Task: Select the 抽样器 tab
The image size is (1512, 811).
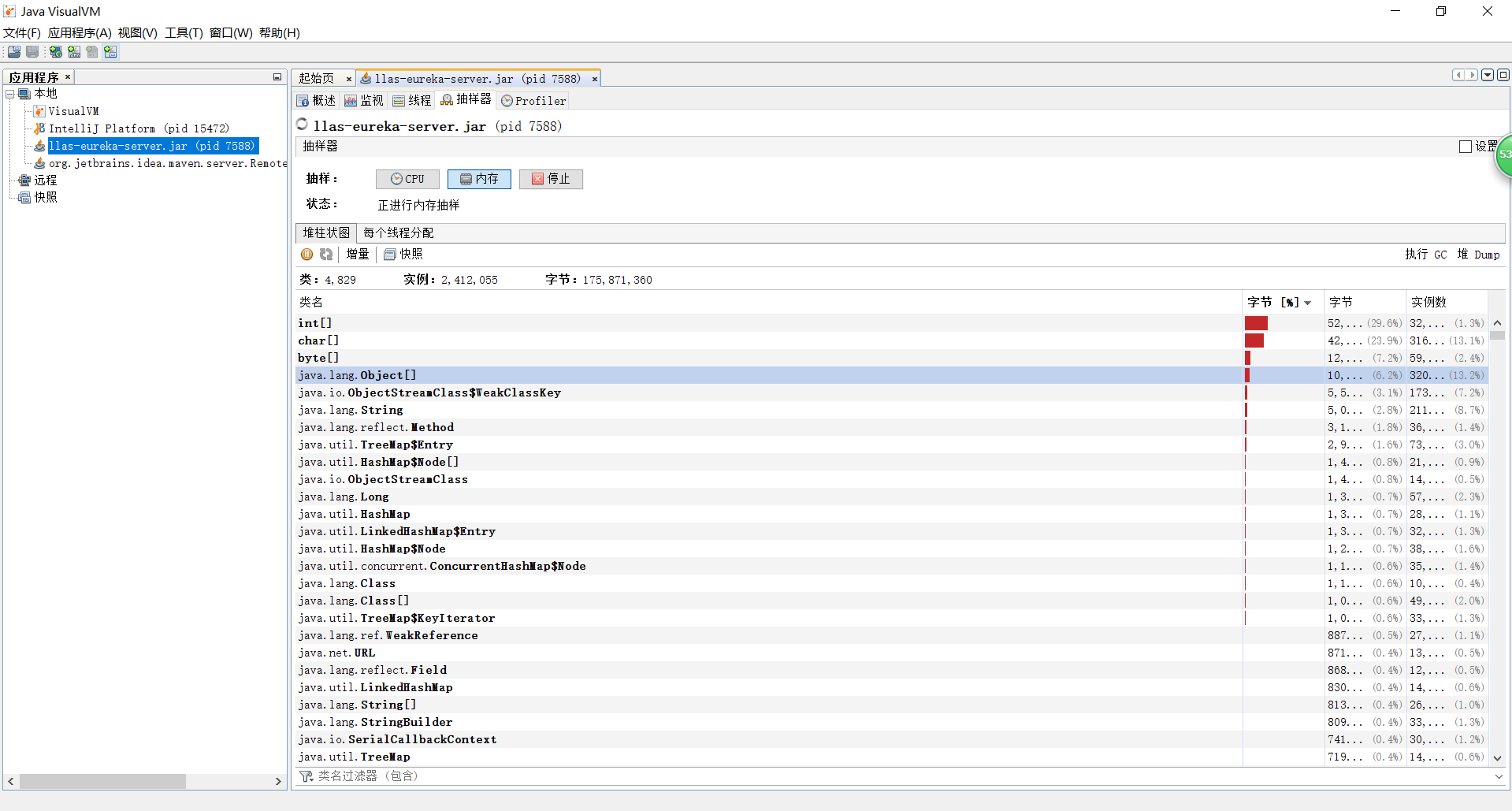Action: 466,100
